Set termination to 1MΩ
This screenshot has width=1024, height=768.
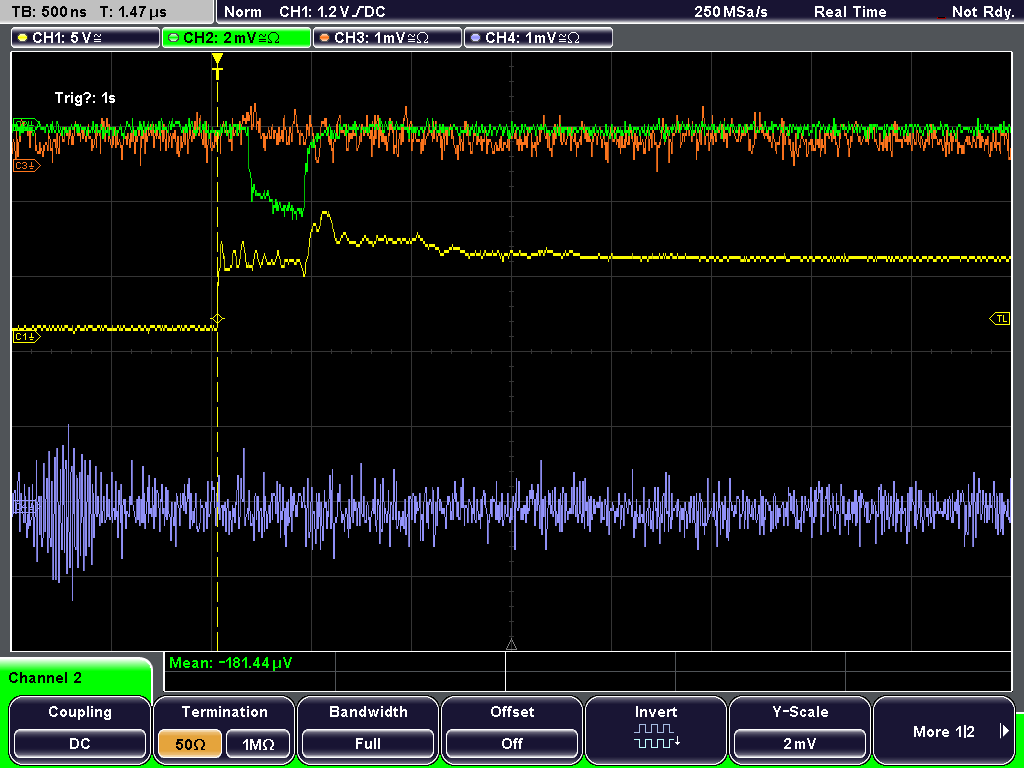pos(258,743)
